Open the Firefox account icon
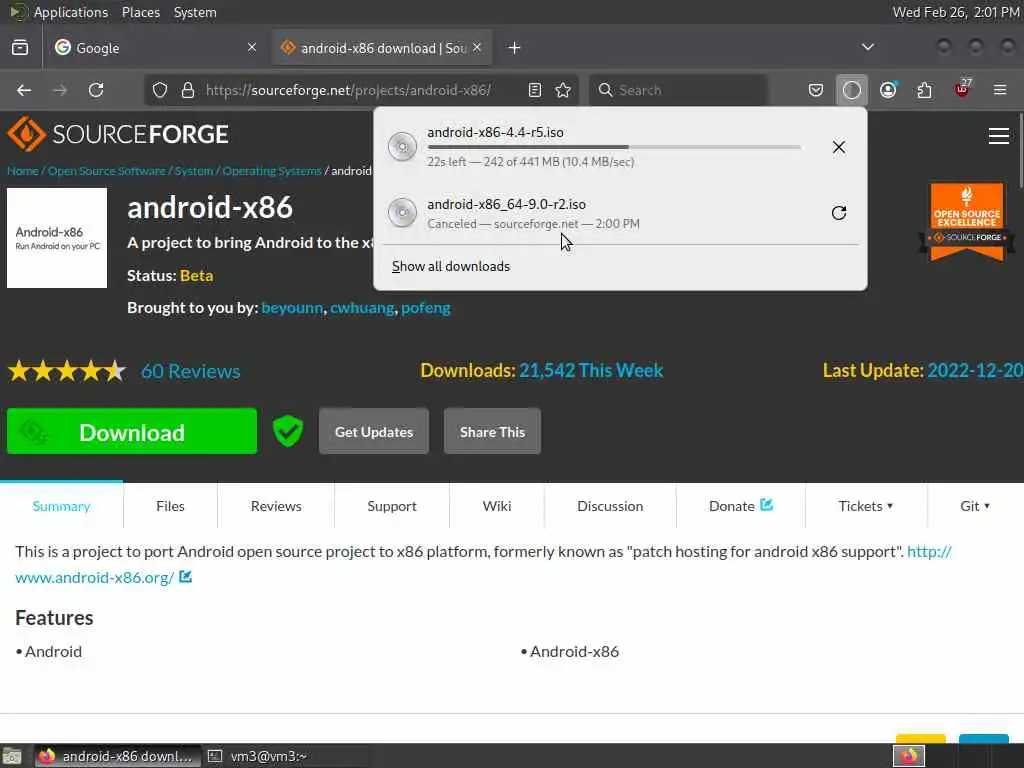Screen dimensions: 1024x768 [888, 90]
